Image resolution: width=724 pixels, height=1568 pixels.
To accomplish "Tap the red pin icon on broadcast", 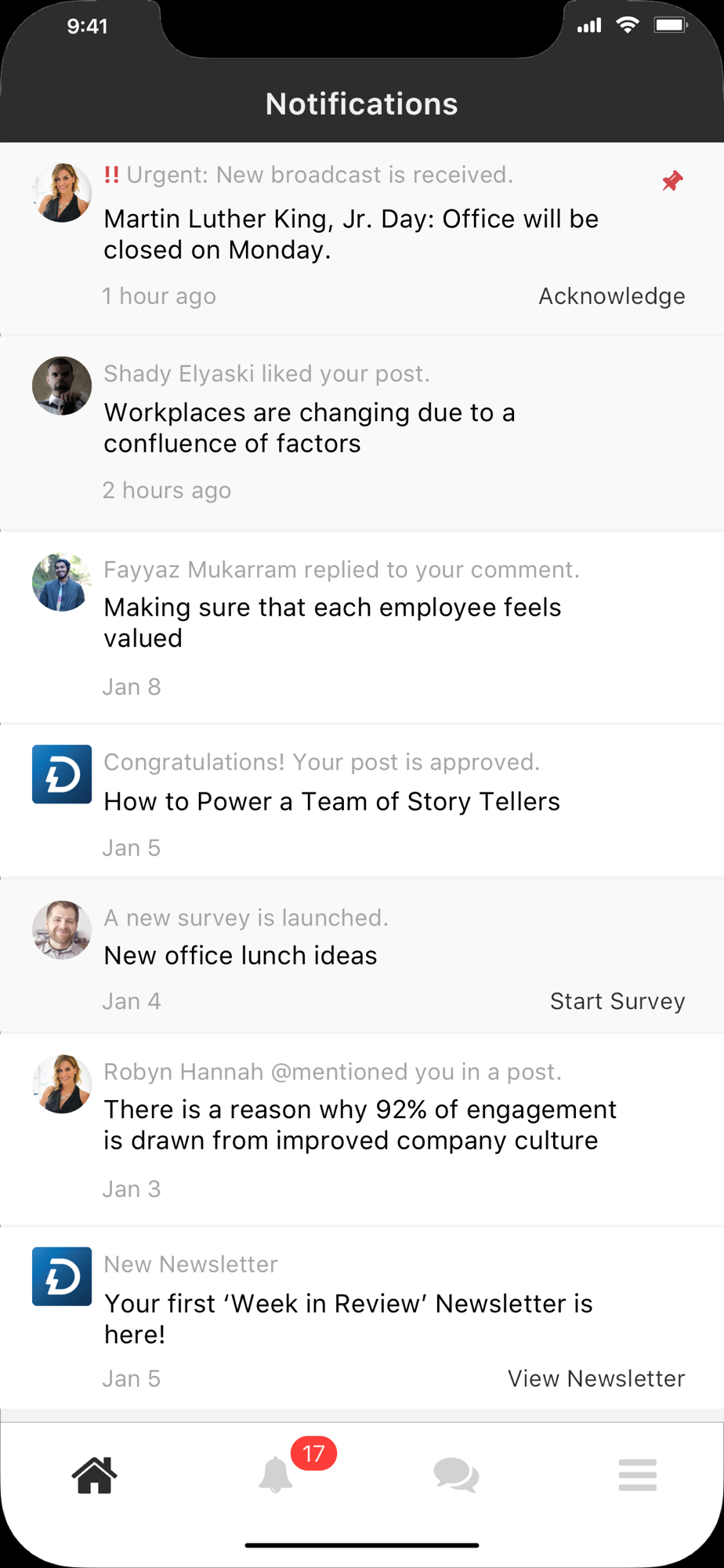I will (x=672, y=181).
